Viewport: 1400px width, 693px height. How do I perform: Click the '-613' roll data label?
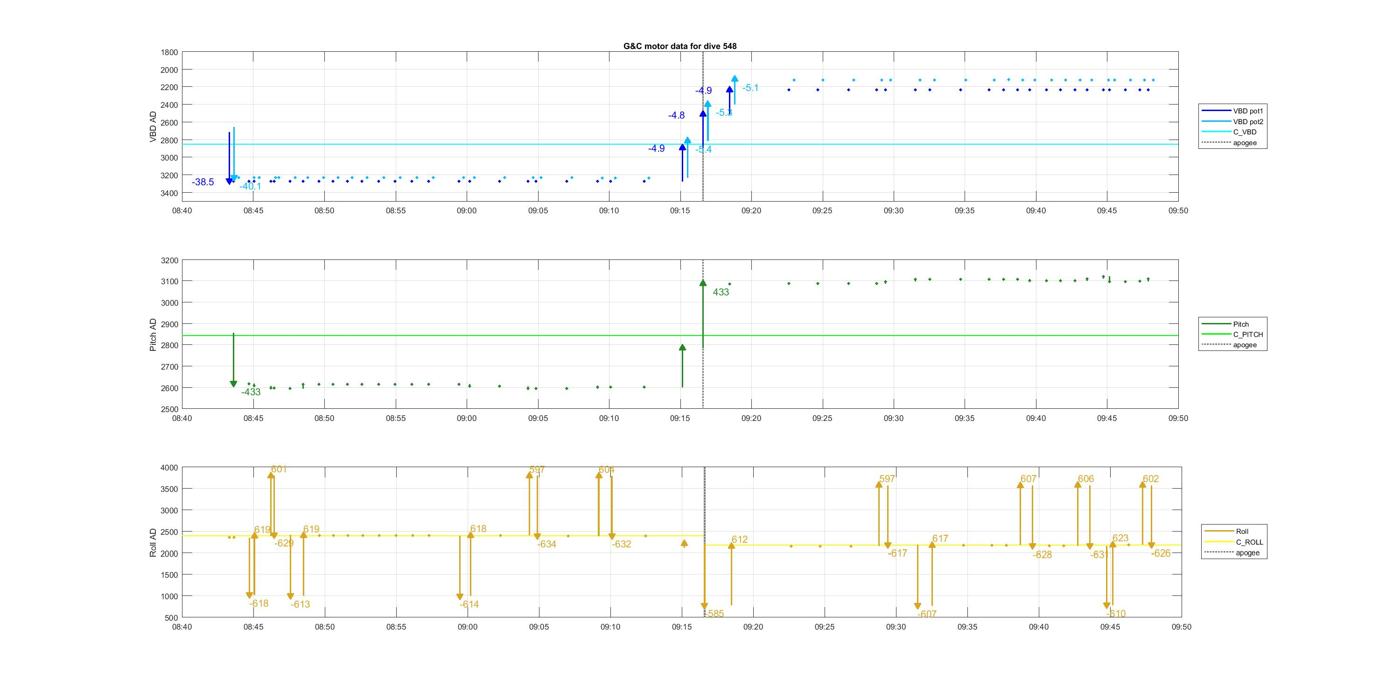[x=301, y=604]
